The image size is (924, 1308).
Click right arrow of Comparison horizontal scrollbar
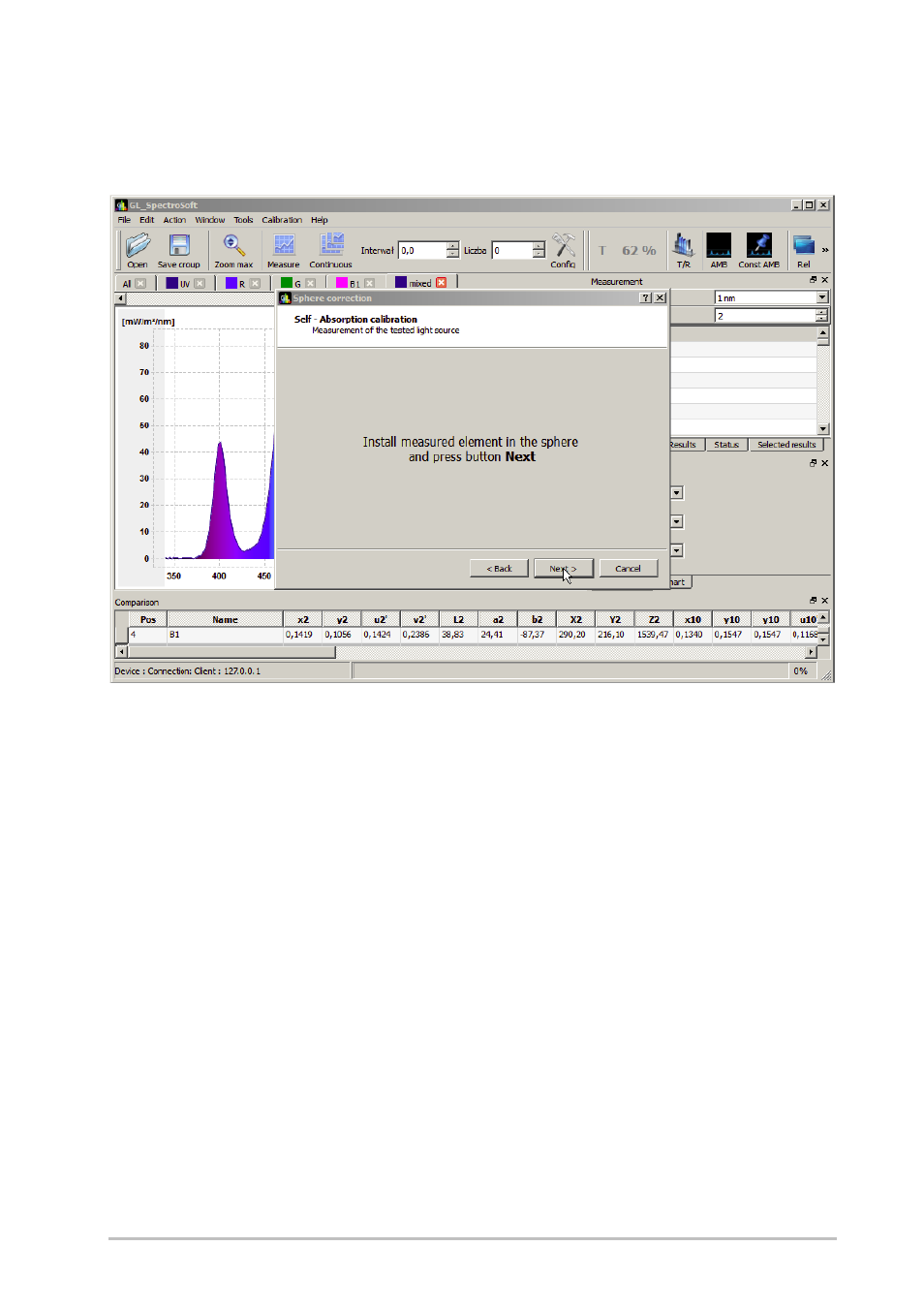(x=811, y=652)
